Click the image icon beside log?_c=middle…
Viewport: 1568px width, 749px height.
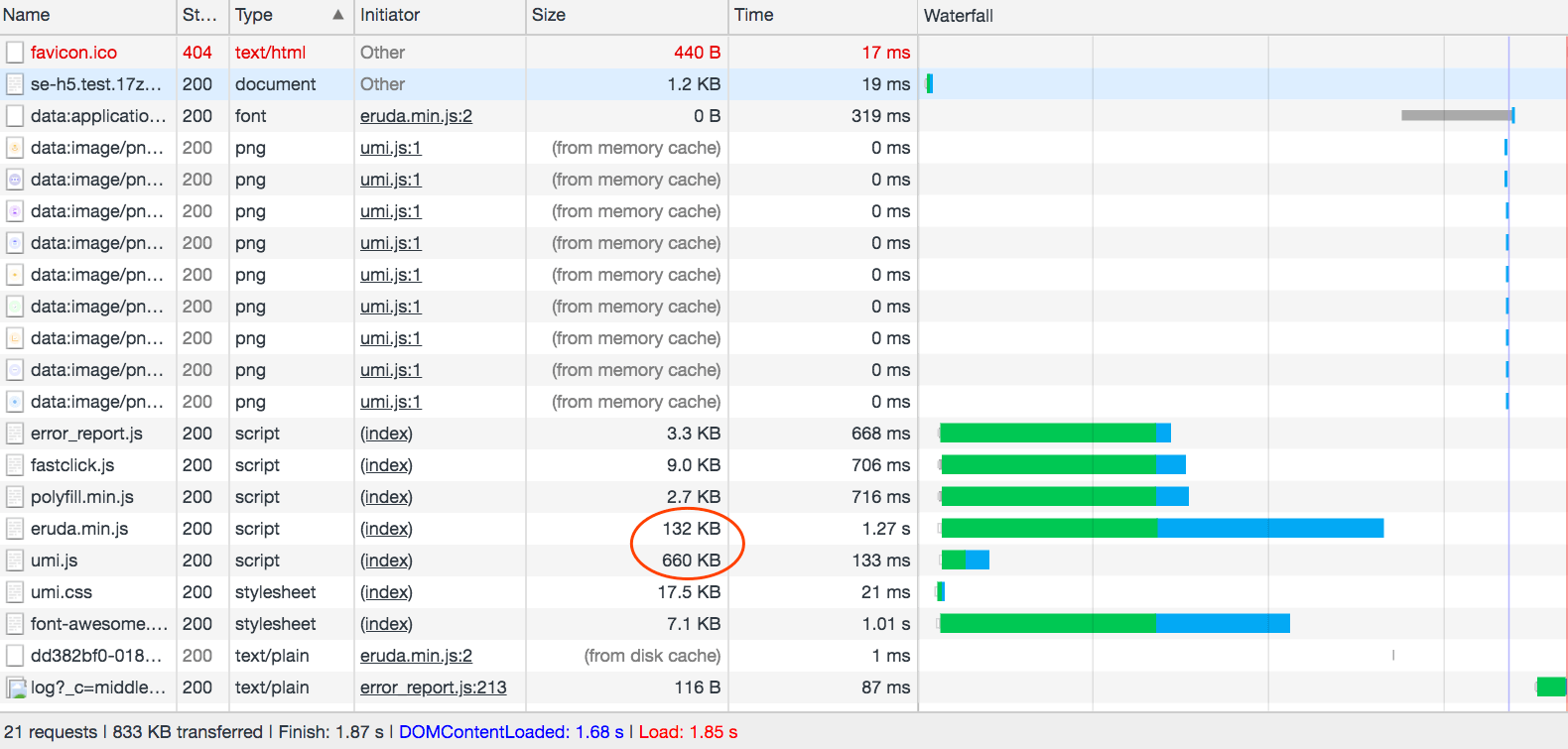(x=16, y=687)
